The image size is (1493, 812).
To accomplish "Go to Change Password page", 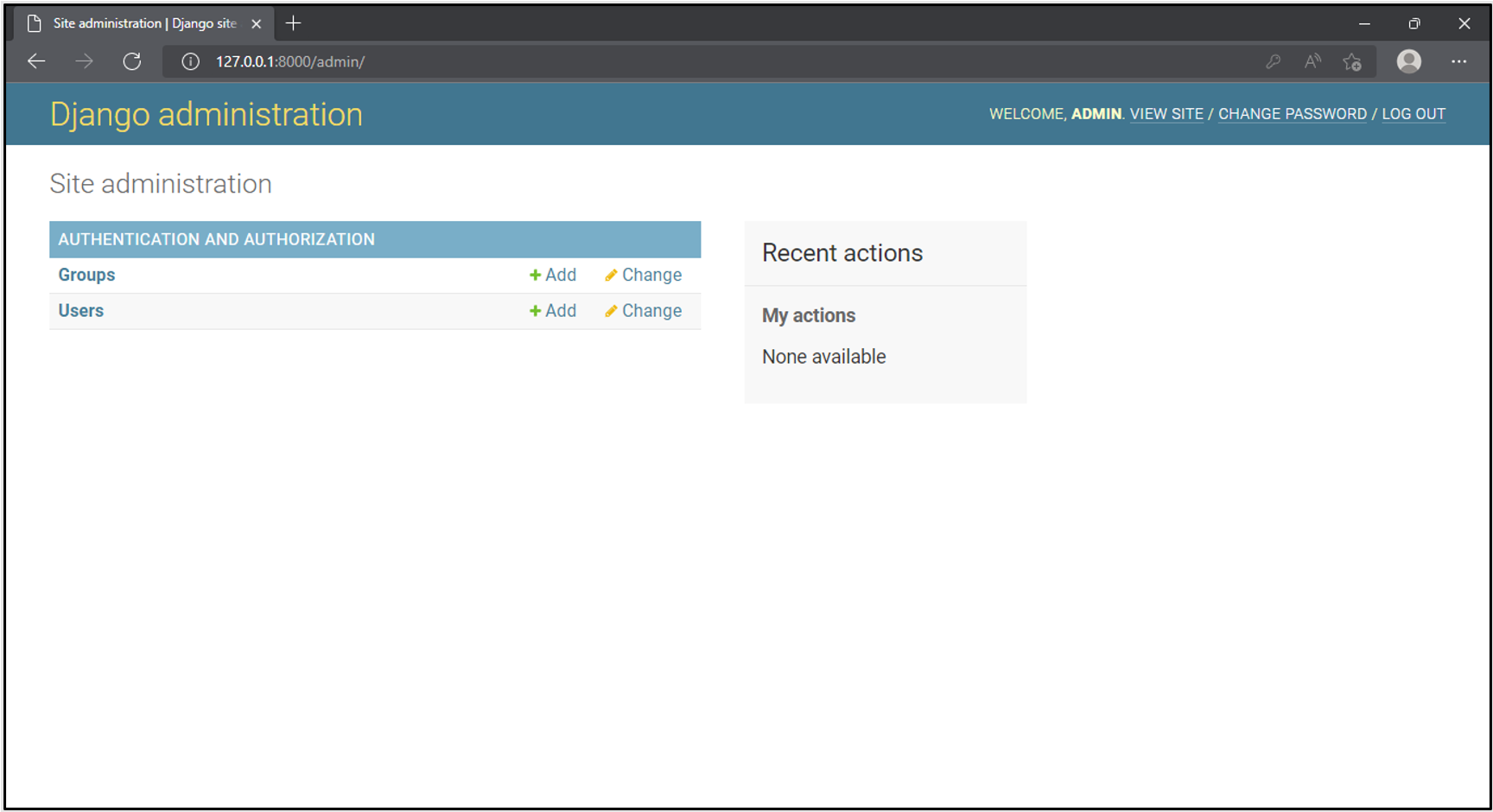I will [x=1292, y=114].
